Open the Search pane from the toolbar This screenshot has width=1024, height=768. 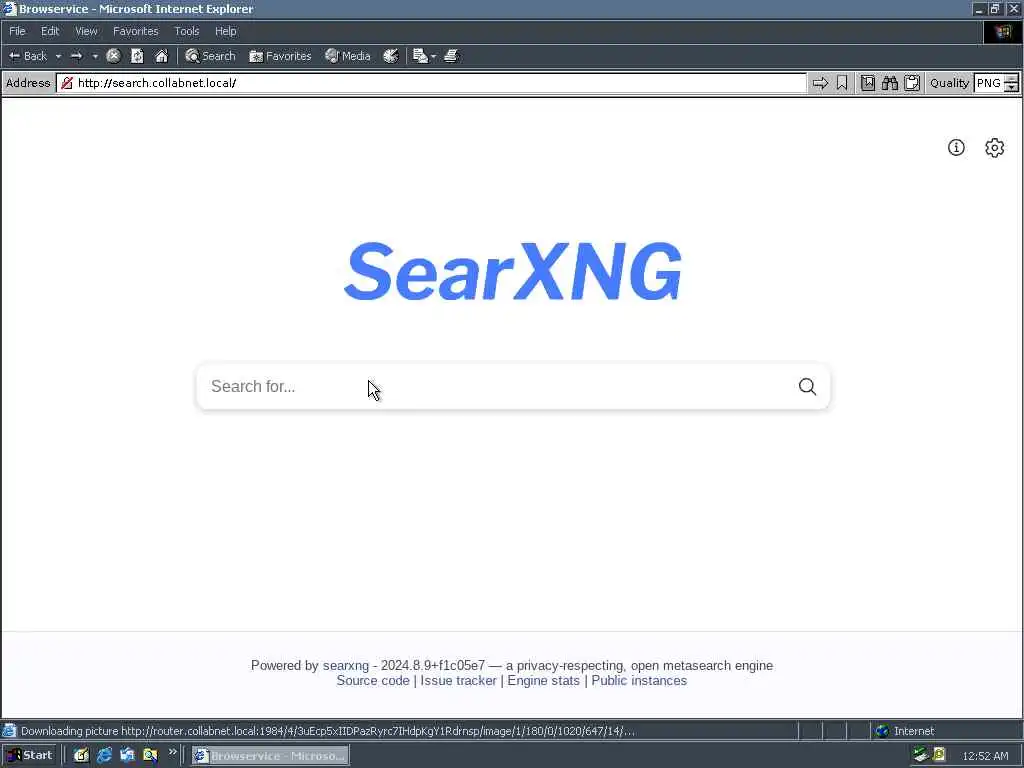click(210, 56)
